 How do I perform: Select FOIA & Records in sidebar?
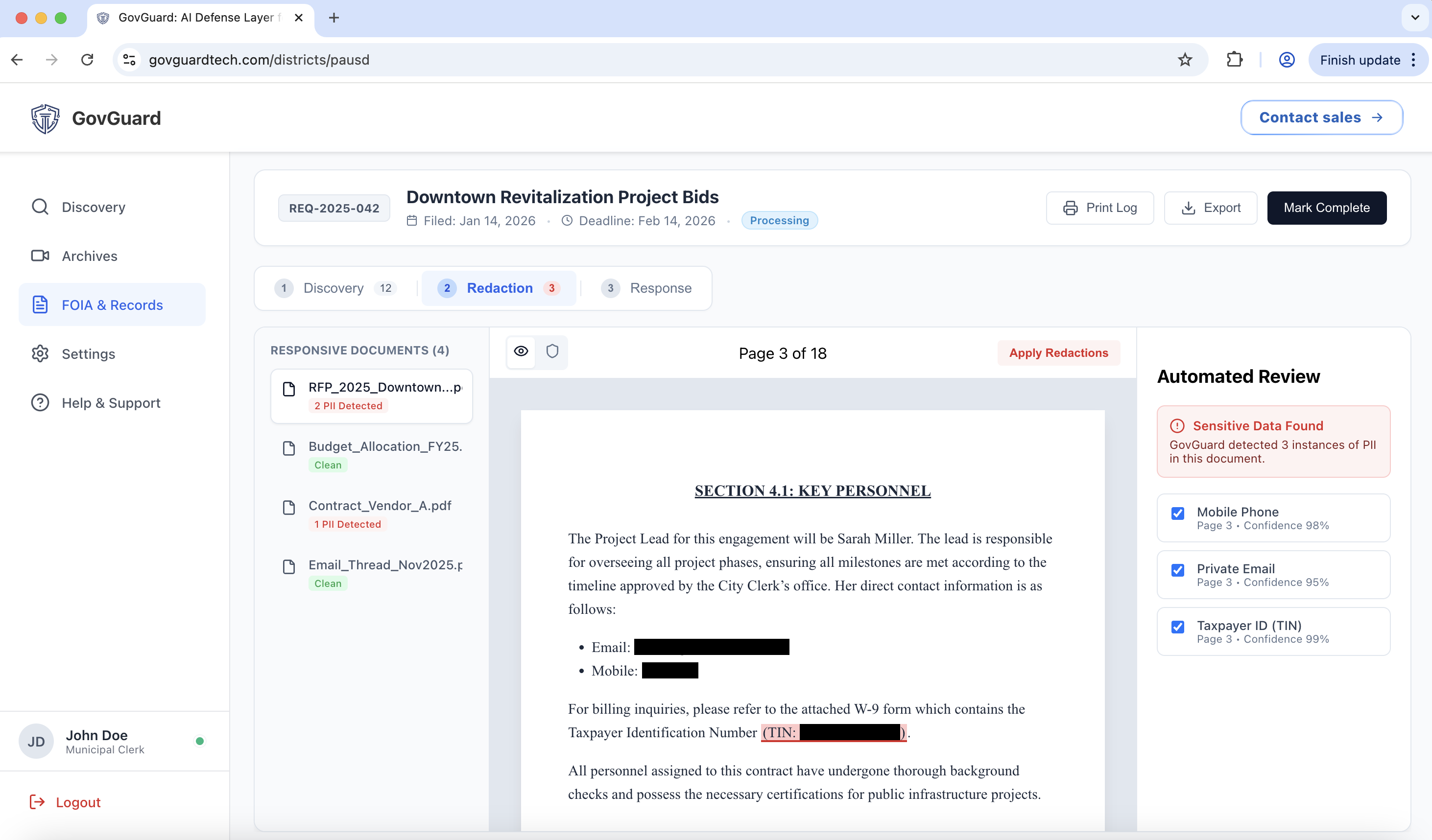click(x=112, y=304)
